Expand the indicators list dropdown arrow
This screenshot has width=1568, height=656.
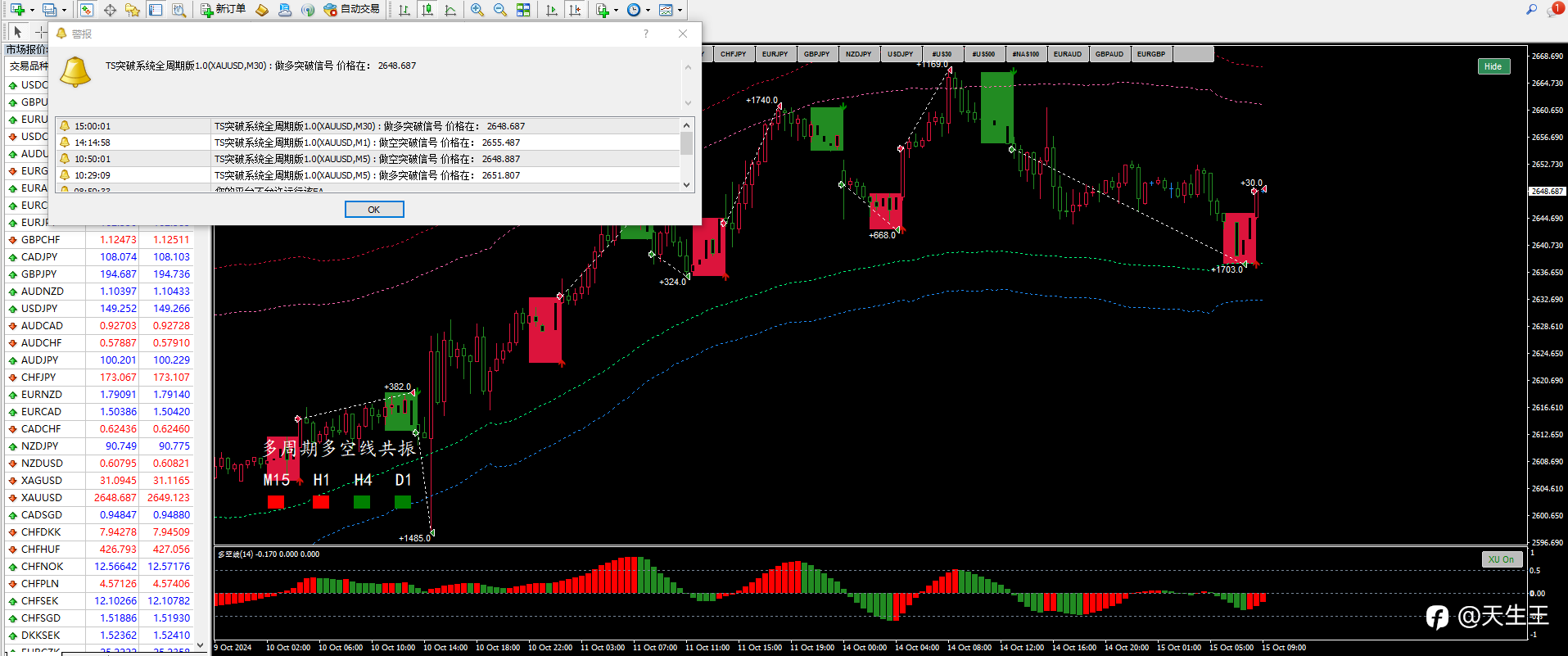[x=616, y=11]
